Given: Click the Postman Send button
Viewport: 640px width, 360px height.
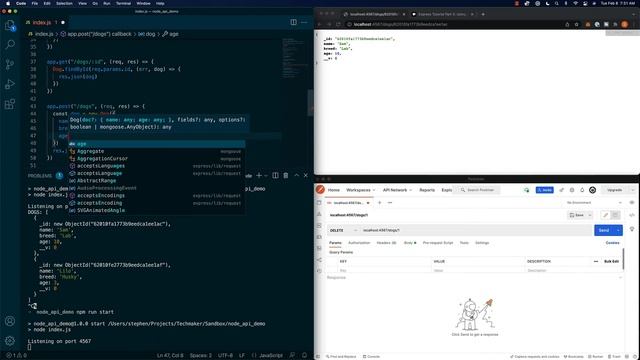Looking at the screenshot, I should click(604, 231).
